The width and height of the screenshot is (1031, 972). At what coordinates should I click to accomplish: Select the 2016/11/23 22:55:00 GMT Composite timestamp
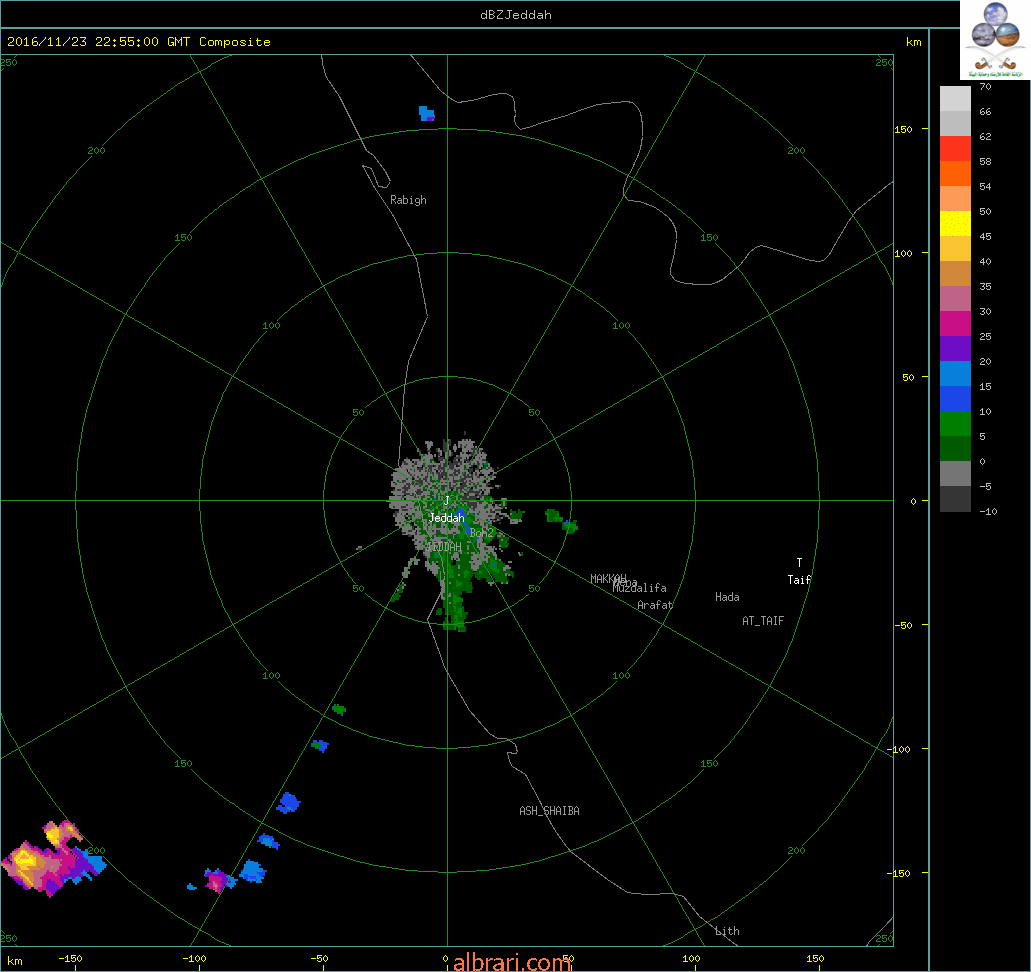pos(139,41)
